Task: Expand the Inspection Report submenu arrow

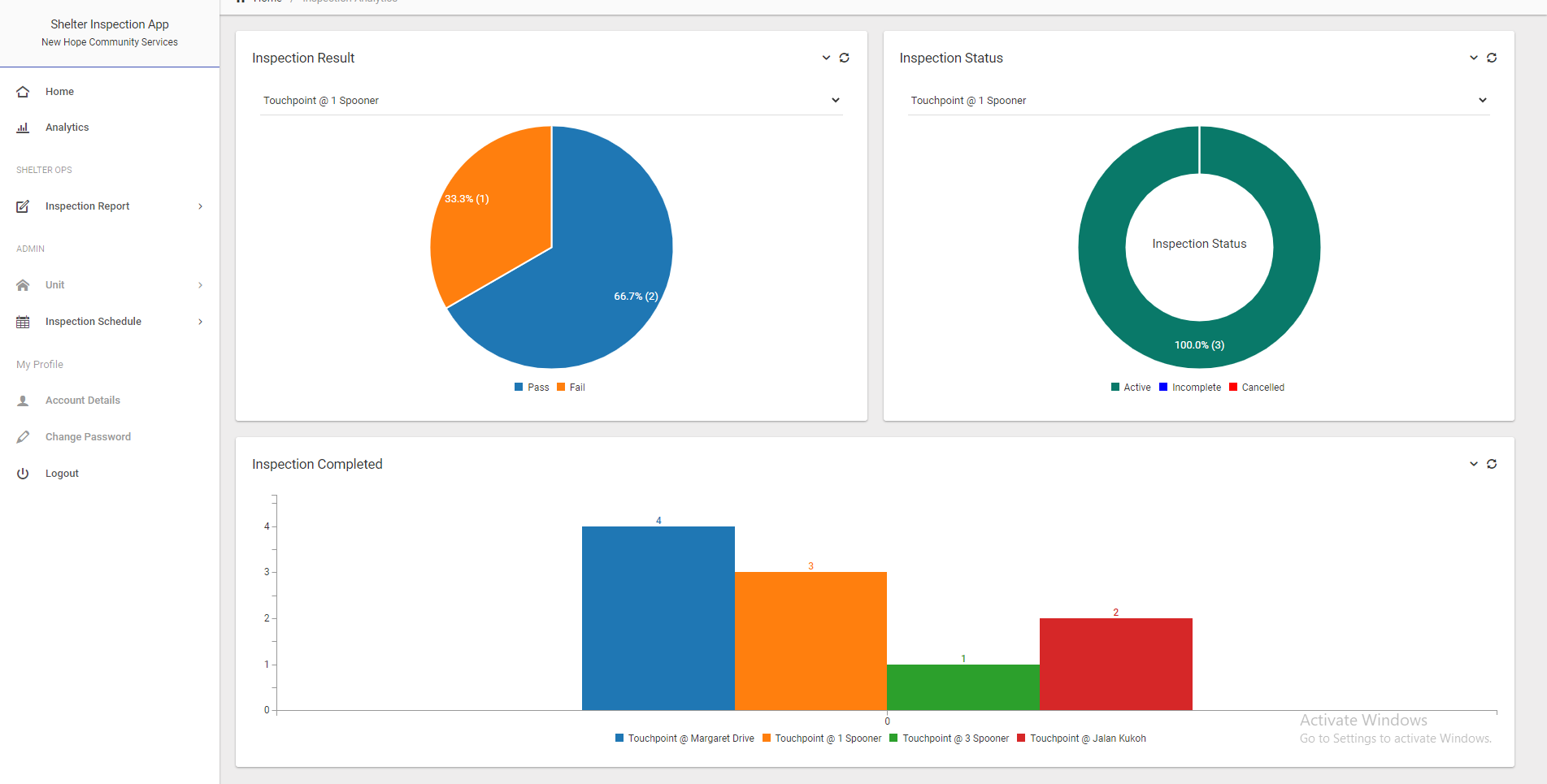Action: 200,206
